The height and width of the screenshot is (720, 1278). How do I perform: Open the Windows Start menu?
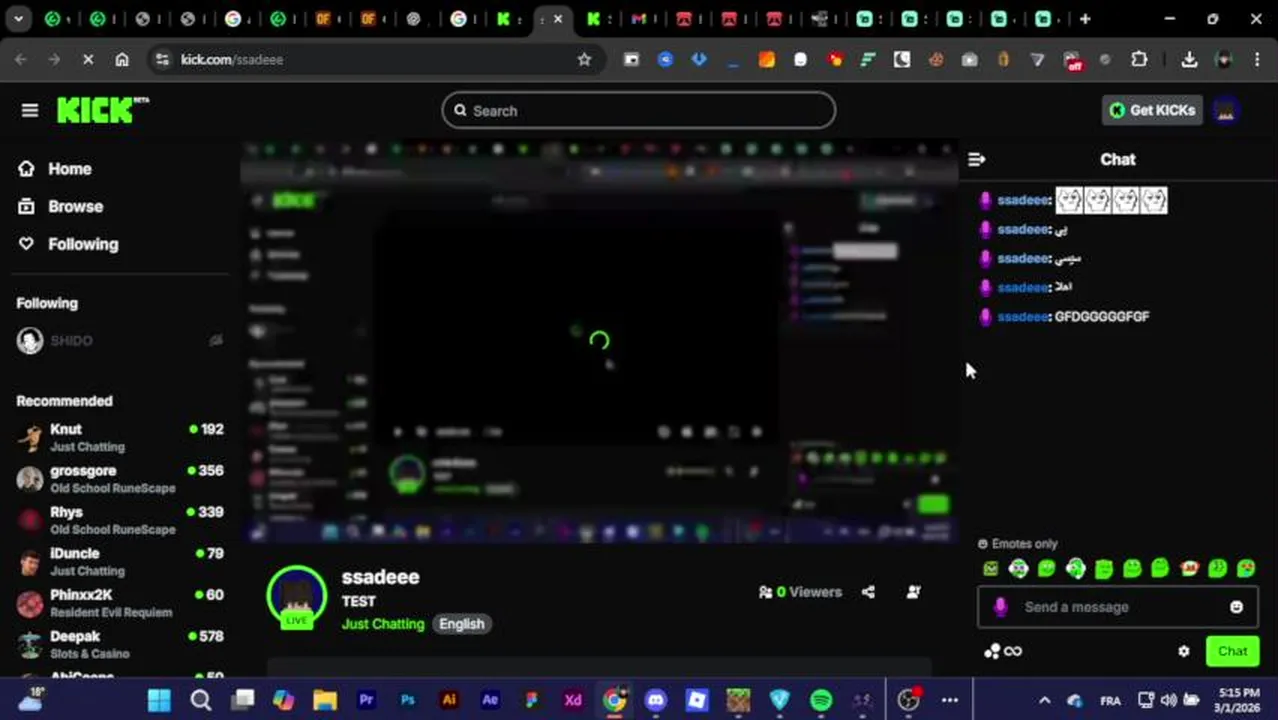coord(159,700)
